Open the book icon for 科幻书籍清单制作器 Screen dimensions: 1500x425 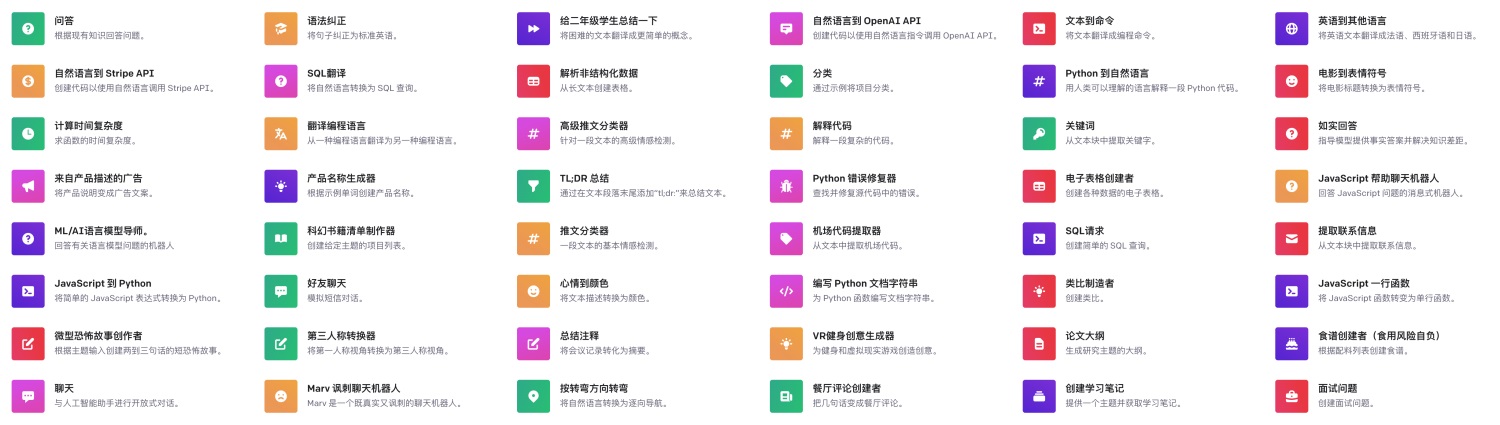[x=281, y=238]
